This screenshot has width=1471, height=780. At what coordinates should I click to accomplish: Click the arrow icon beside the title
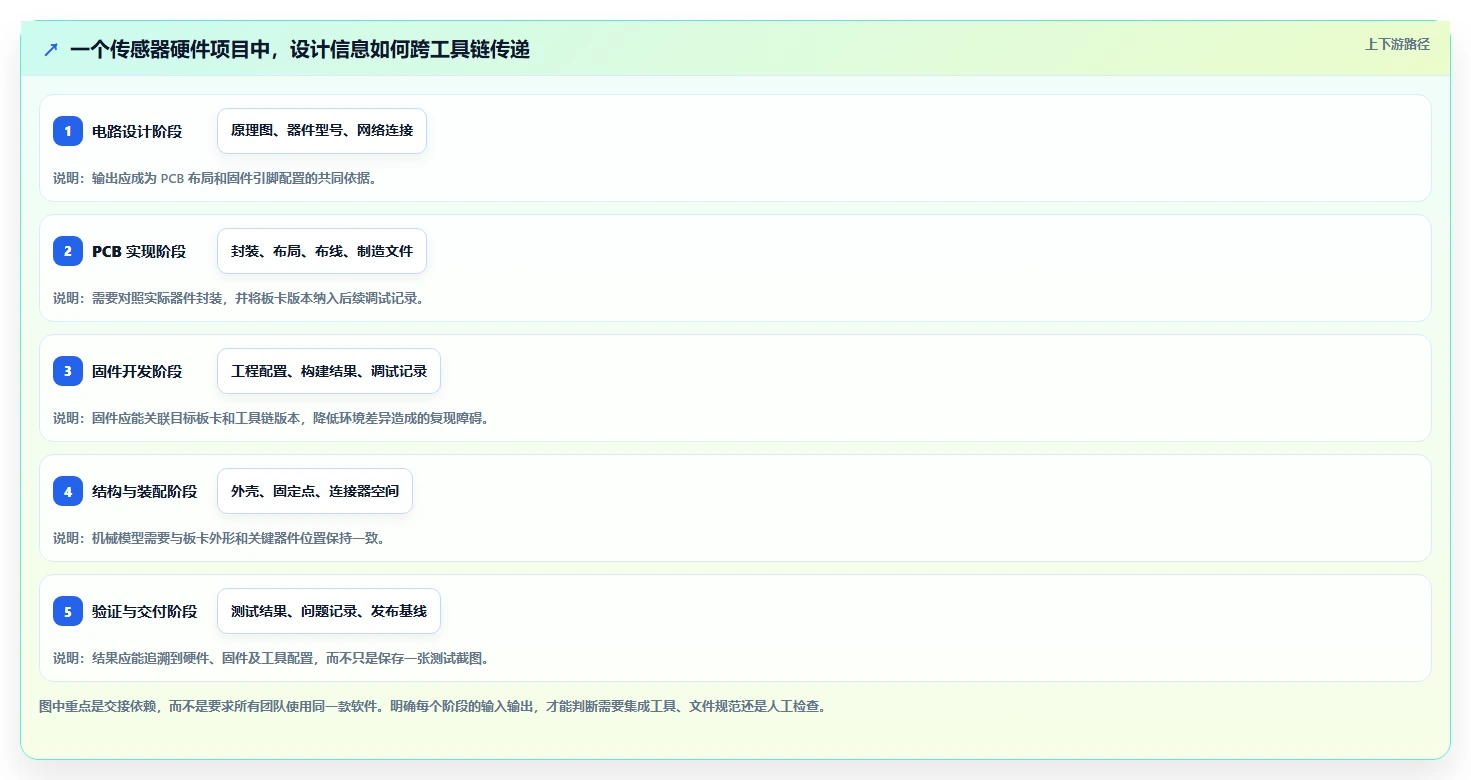click(x=51, y=49)
